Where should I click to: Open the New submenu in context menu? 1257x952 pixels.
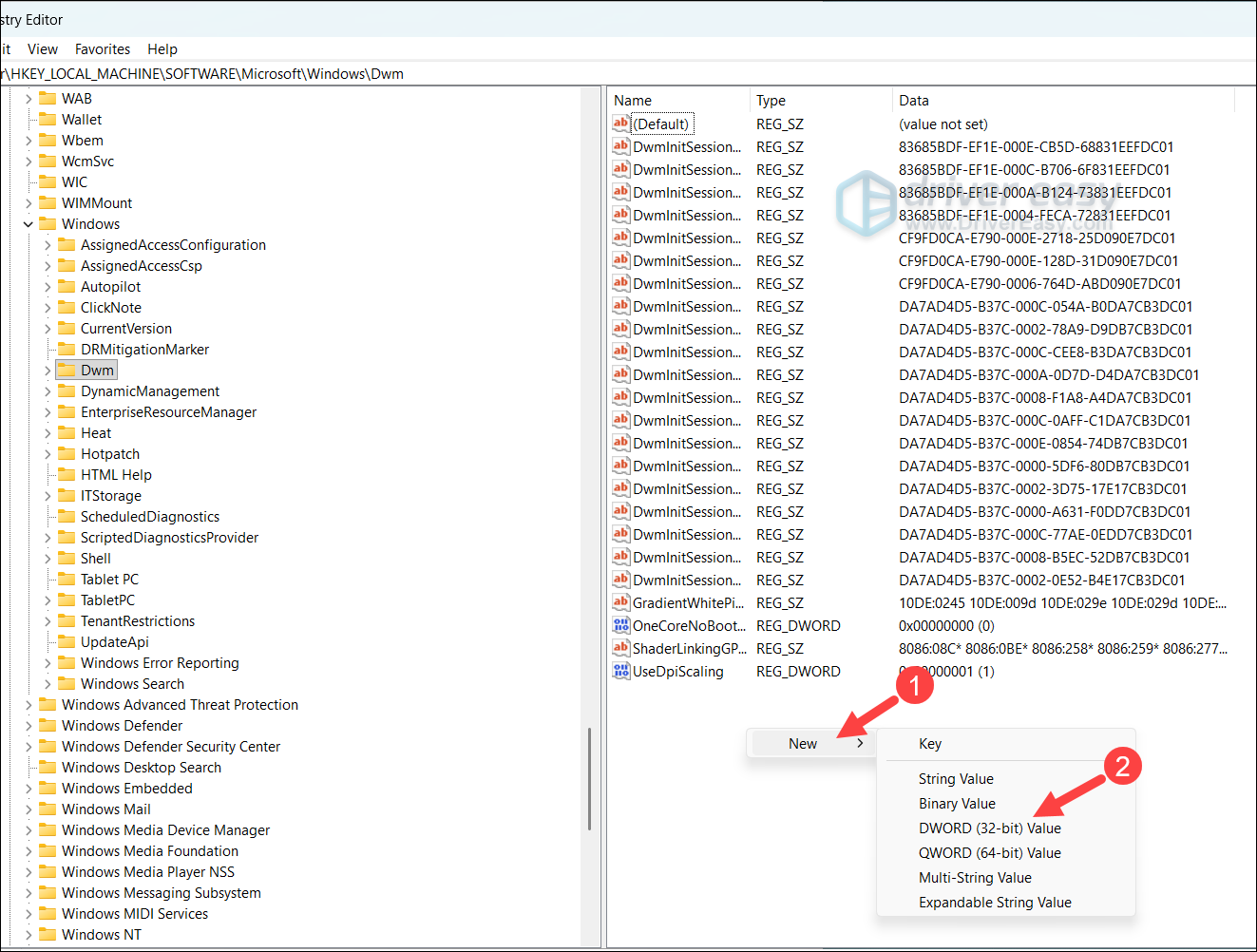tap(811, 744)
